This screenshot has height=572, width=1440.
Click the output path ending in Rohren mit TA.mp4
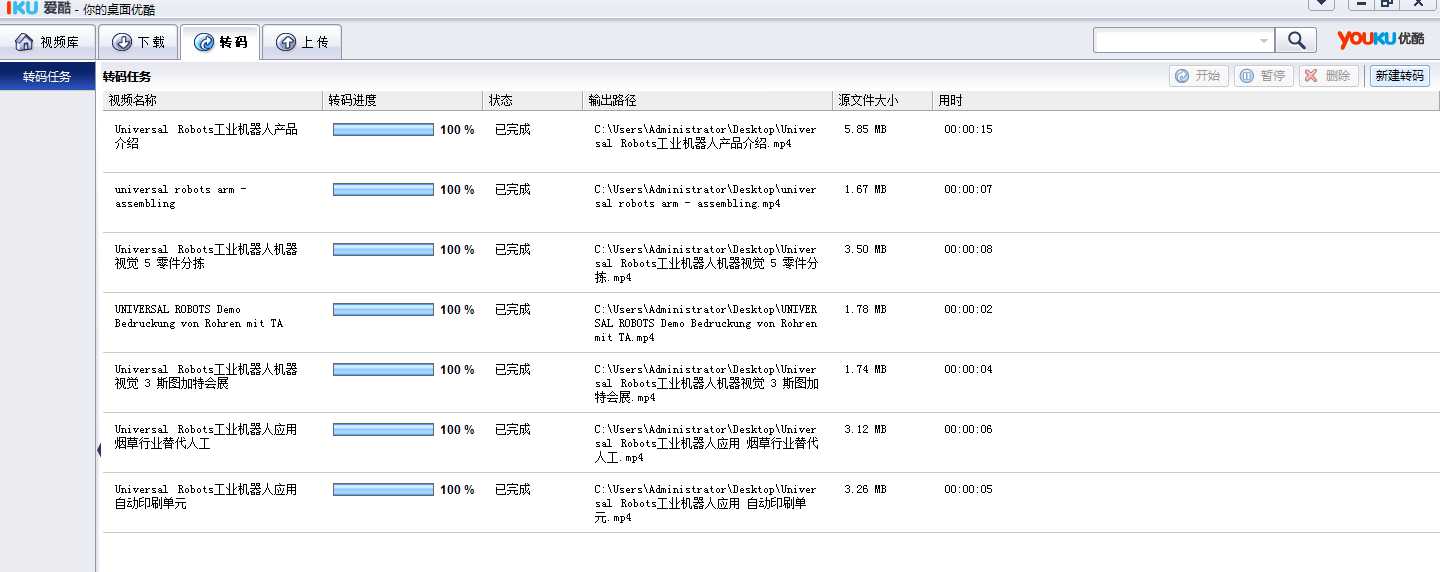coord(705,323)
